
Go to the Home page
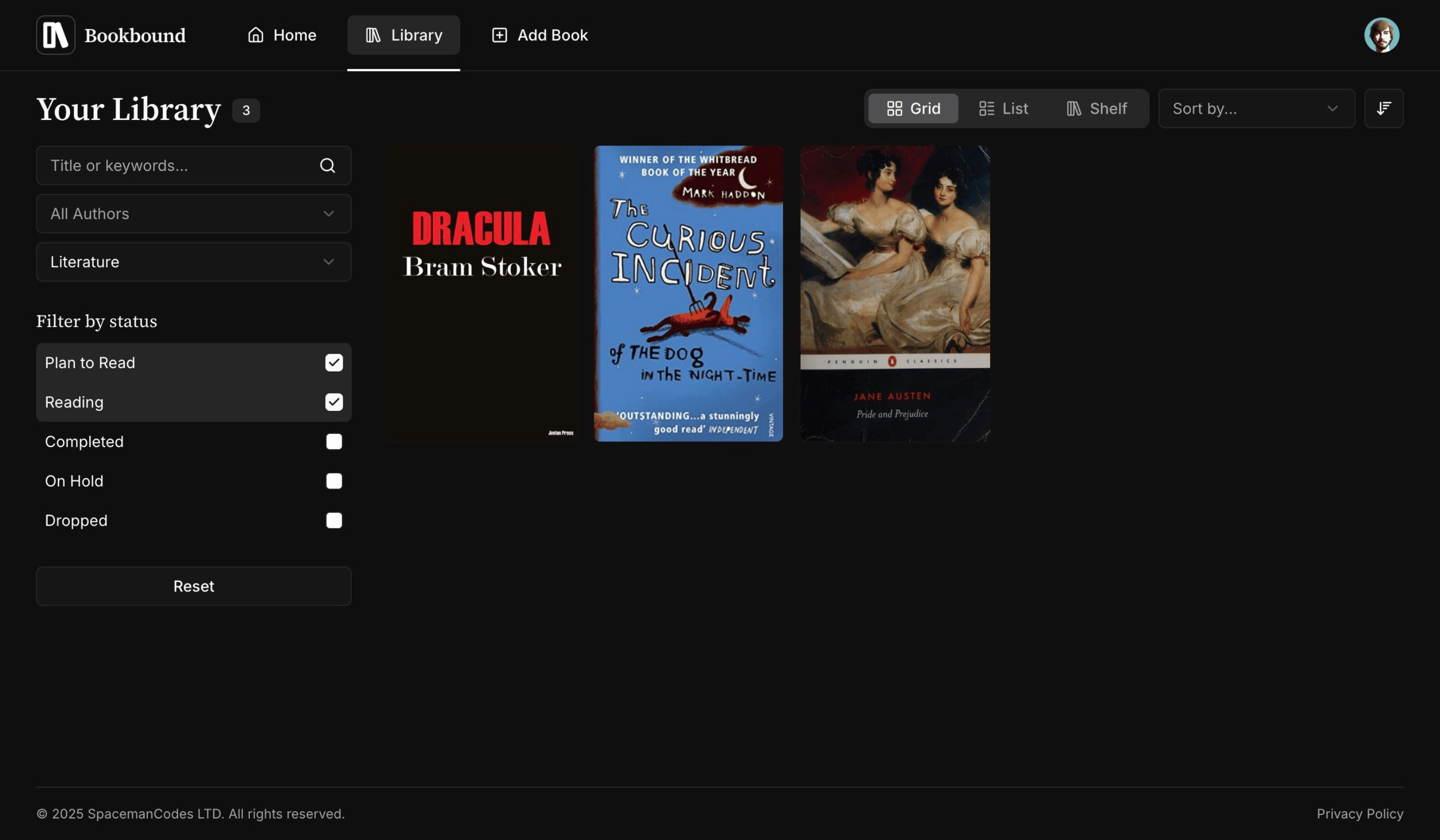click(282, 35)
